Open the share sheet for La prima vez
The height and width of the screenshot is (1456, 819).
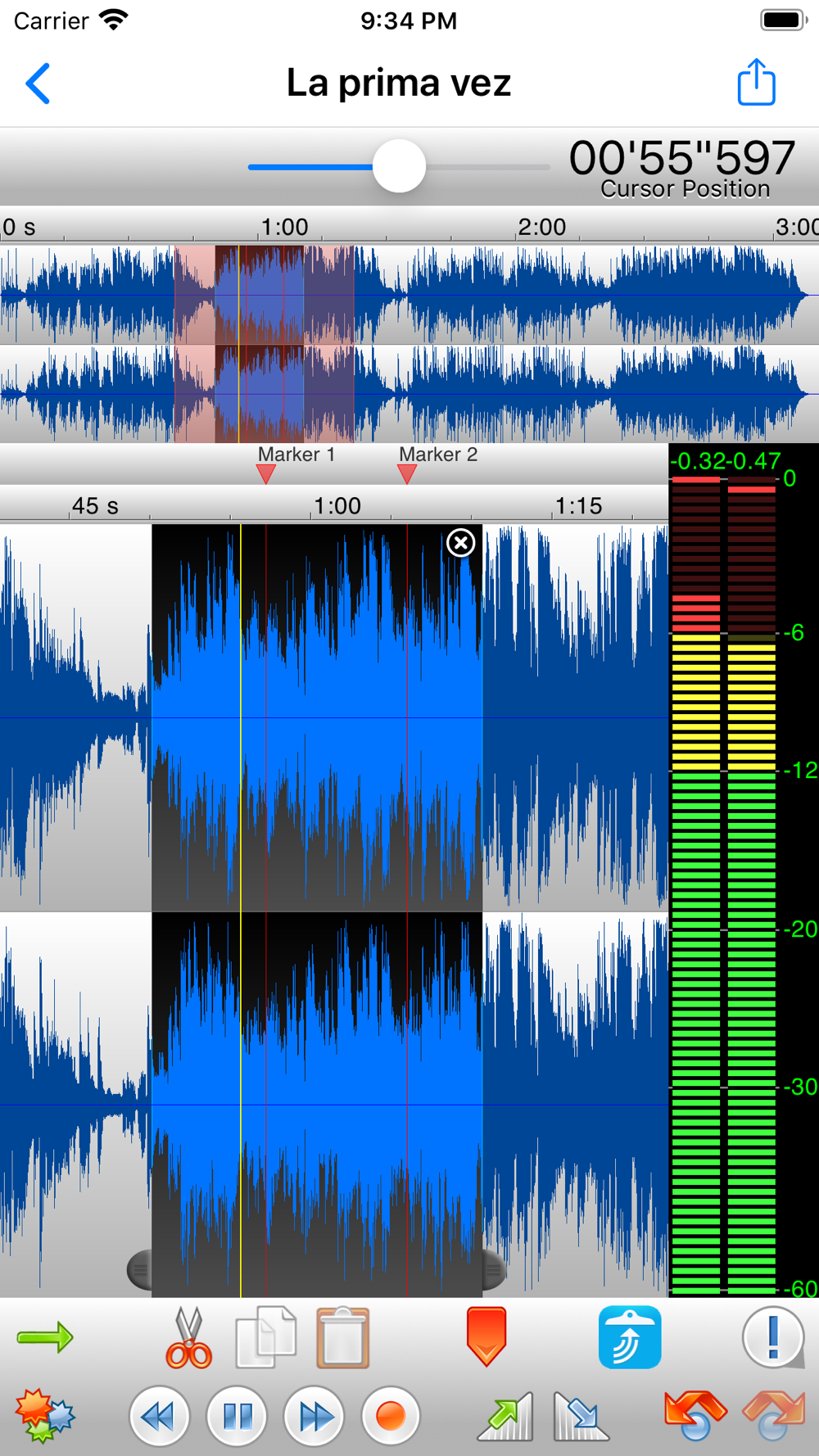[756, 83]
